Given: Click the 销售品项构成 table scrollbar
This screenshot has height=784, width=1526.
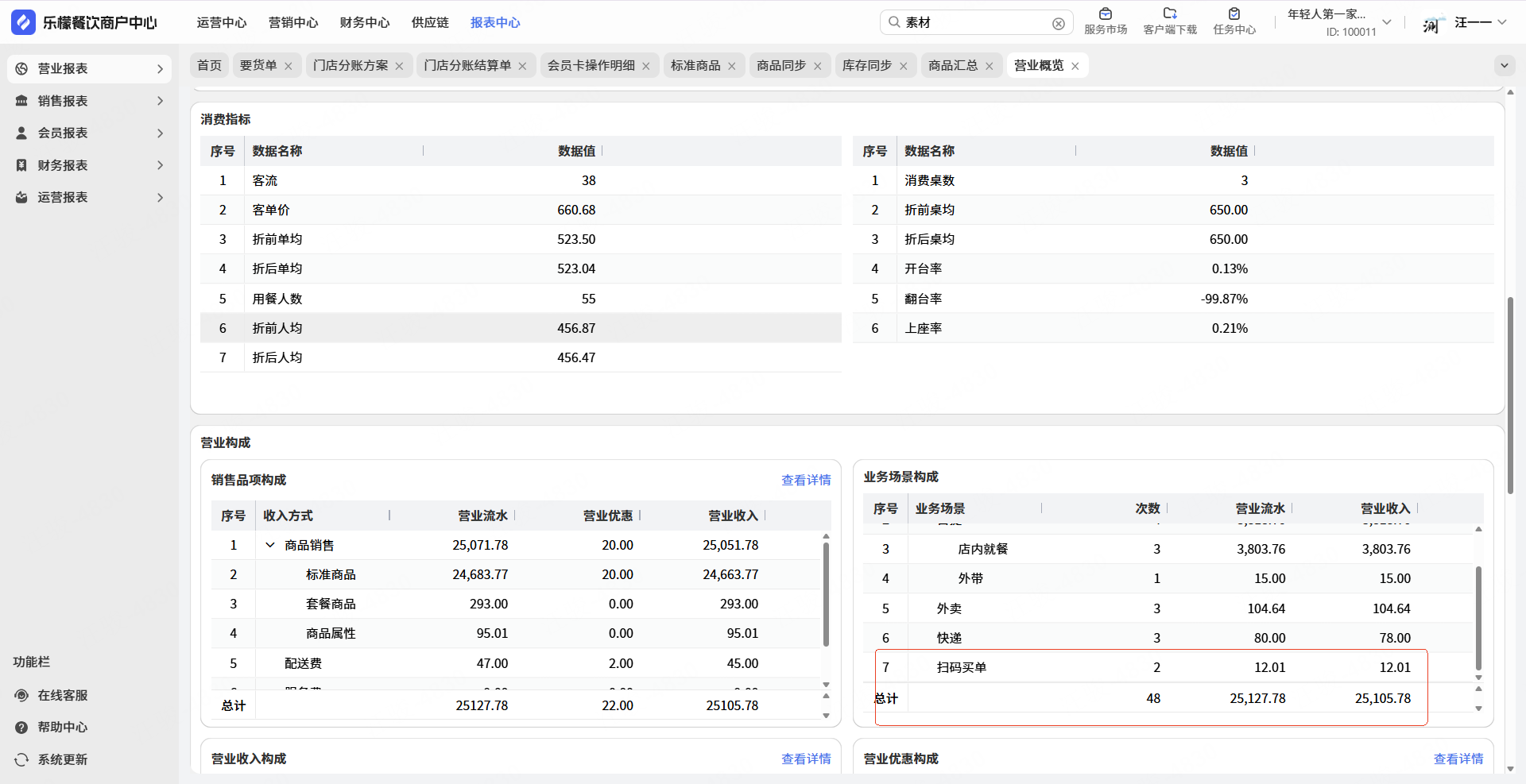Looking at the screenshot, I should 826,594.
